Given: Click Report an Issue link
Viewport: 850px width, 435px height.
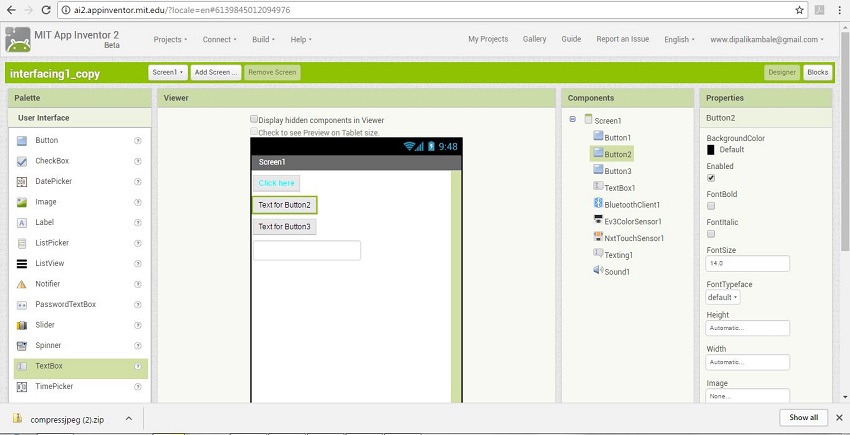Looking at the screenshot, I should click(622, 39).
